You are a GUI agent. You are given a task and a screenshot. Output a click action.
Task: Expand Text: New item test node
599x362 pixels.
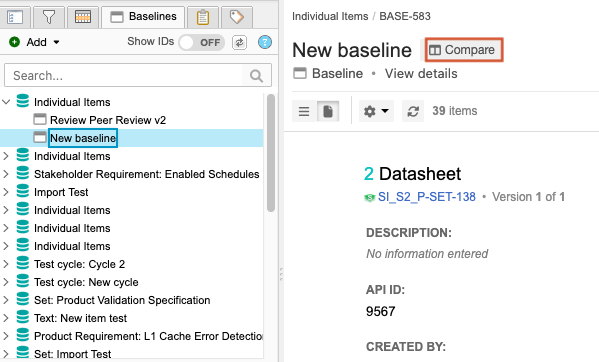pos(6,318)
